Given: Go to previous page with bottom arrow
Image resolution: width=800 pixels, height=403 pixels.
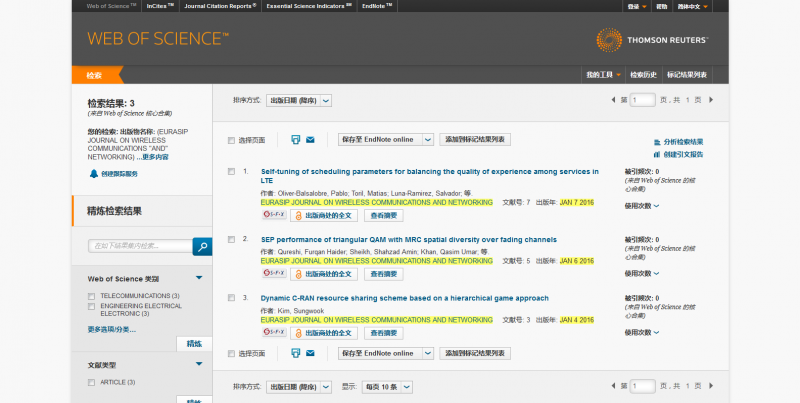Looking at the screenshot, I should point(613,386).
